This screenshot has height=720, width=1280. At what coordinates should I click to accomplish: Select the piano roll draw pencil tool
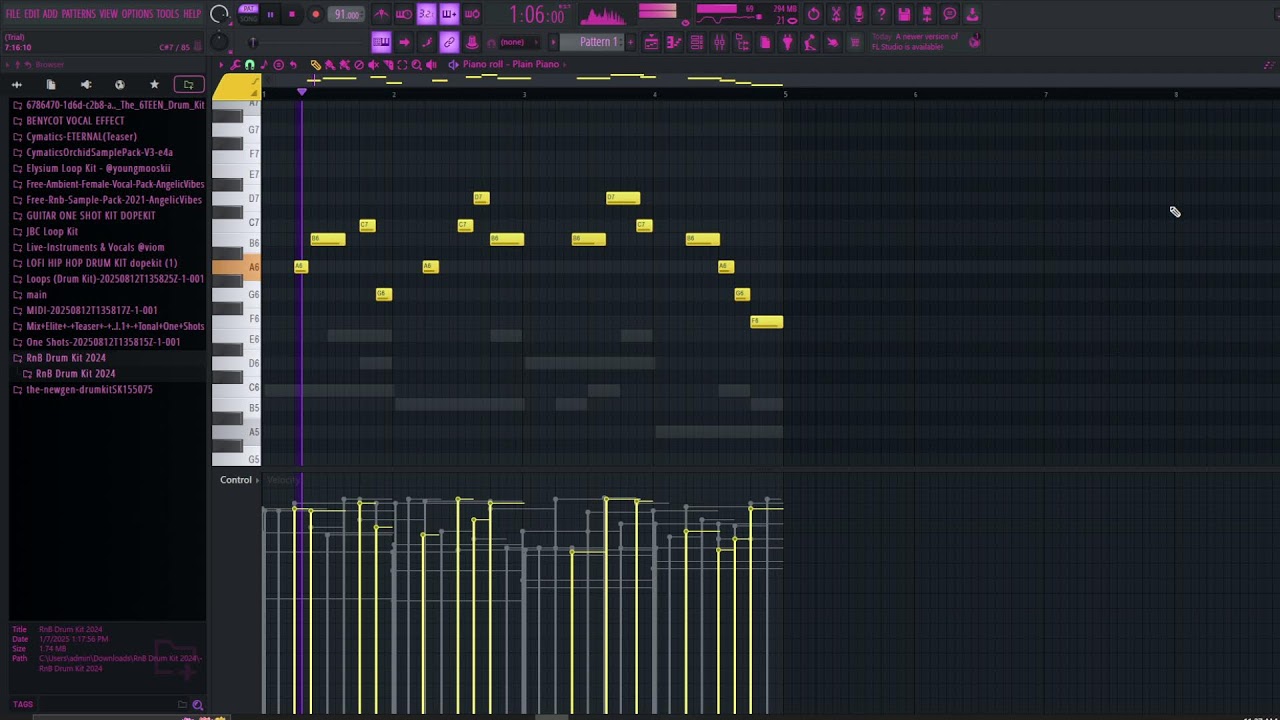315,65
